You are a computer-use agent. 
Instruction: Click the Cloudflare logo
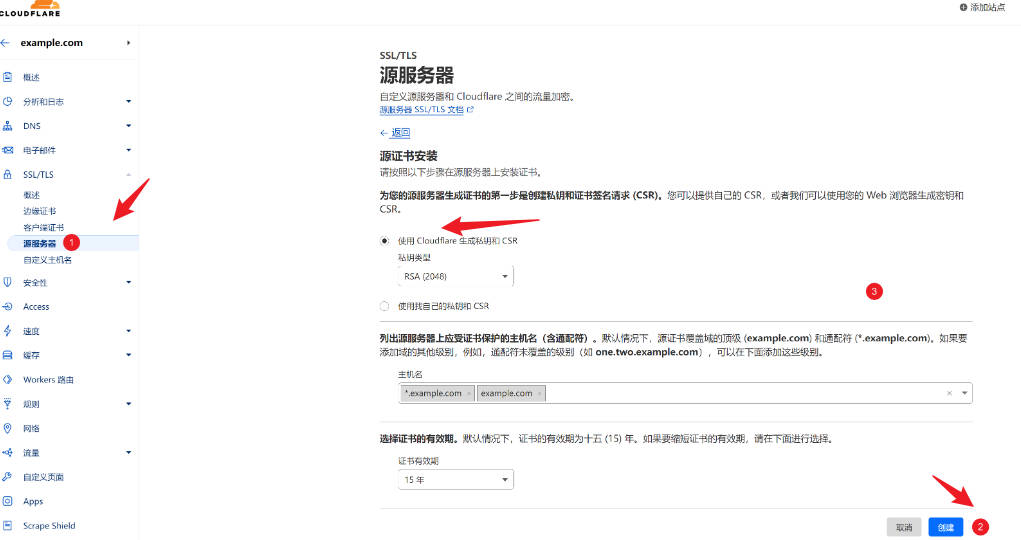[x=30, y=8]
